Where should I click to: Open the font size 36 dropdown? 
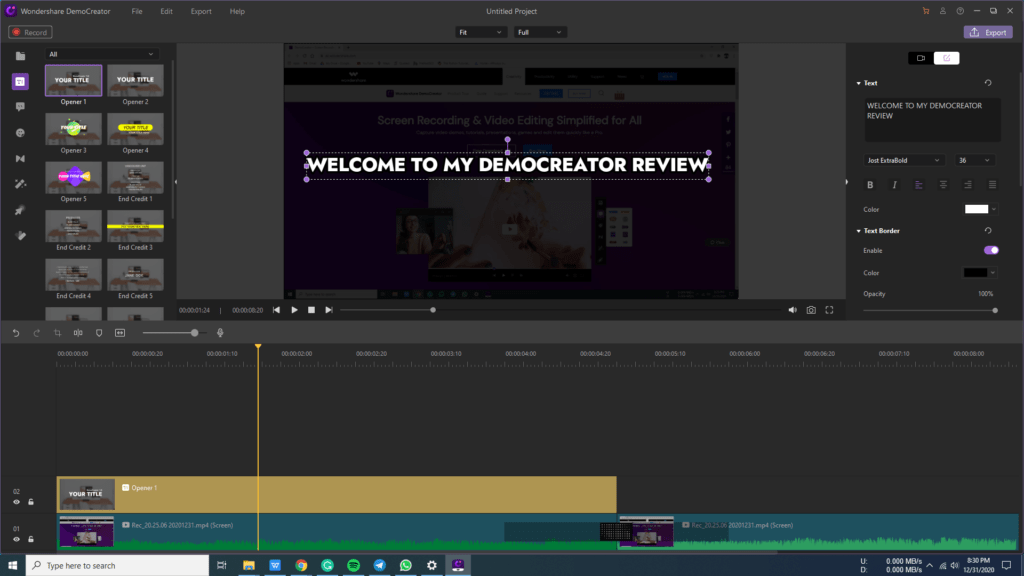(974, 160)
